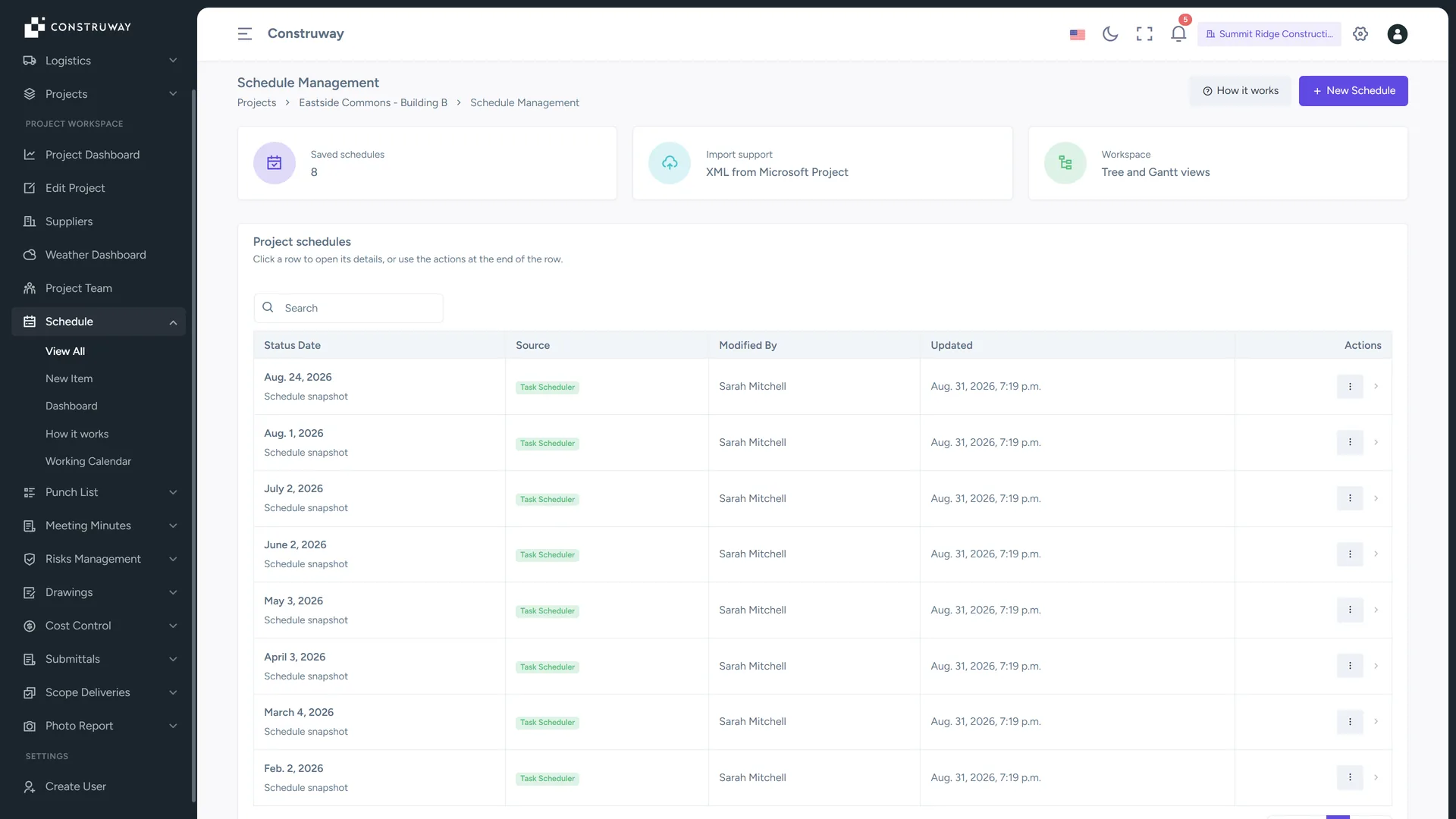Open settings gear icon in header

click(1360, 34)
